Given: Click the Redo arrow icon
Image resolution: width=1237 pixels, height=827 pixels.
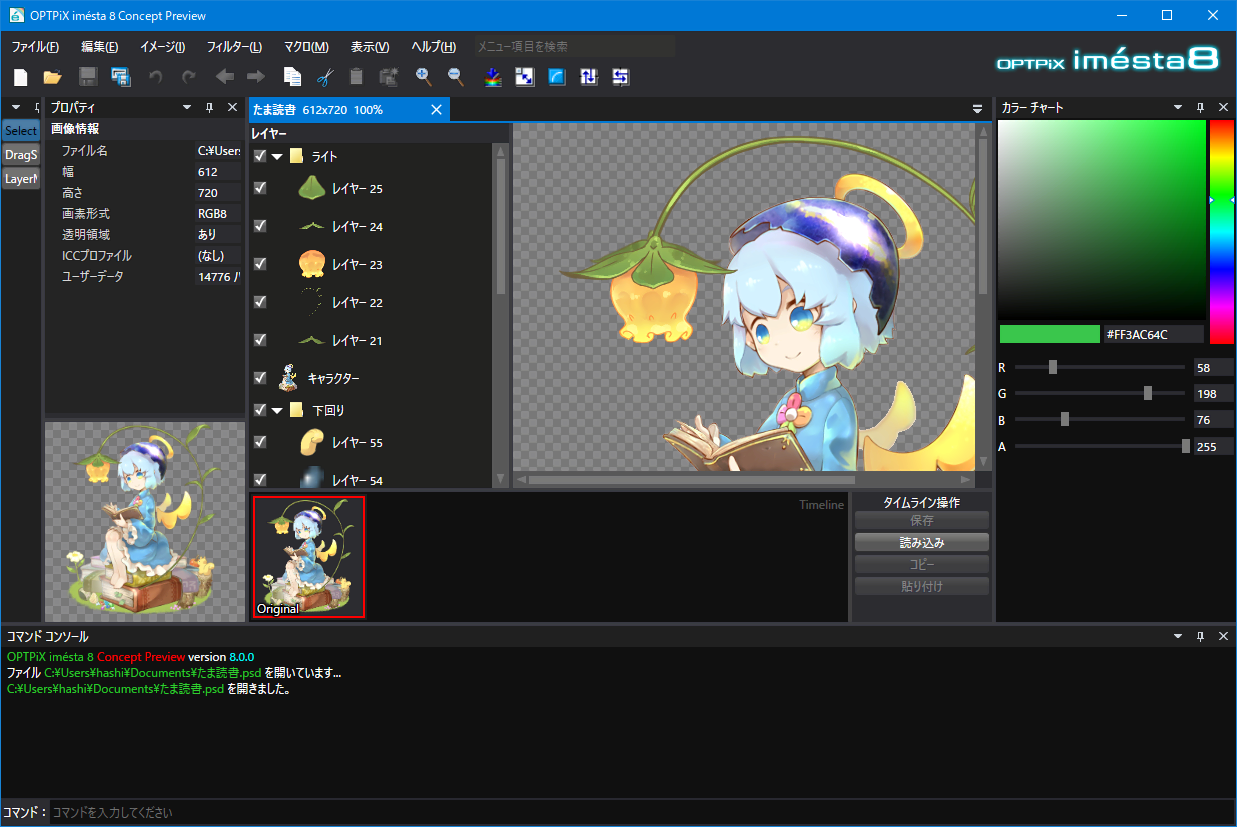Looking at the screenshot, I should click(x=188, y=77).
